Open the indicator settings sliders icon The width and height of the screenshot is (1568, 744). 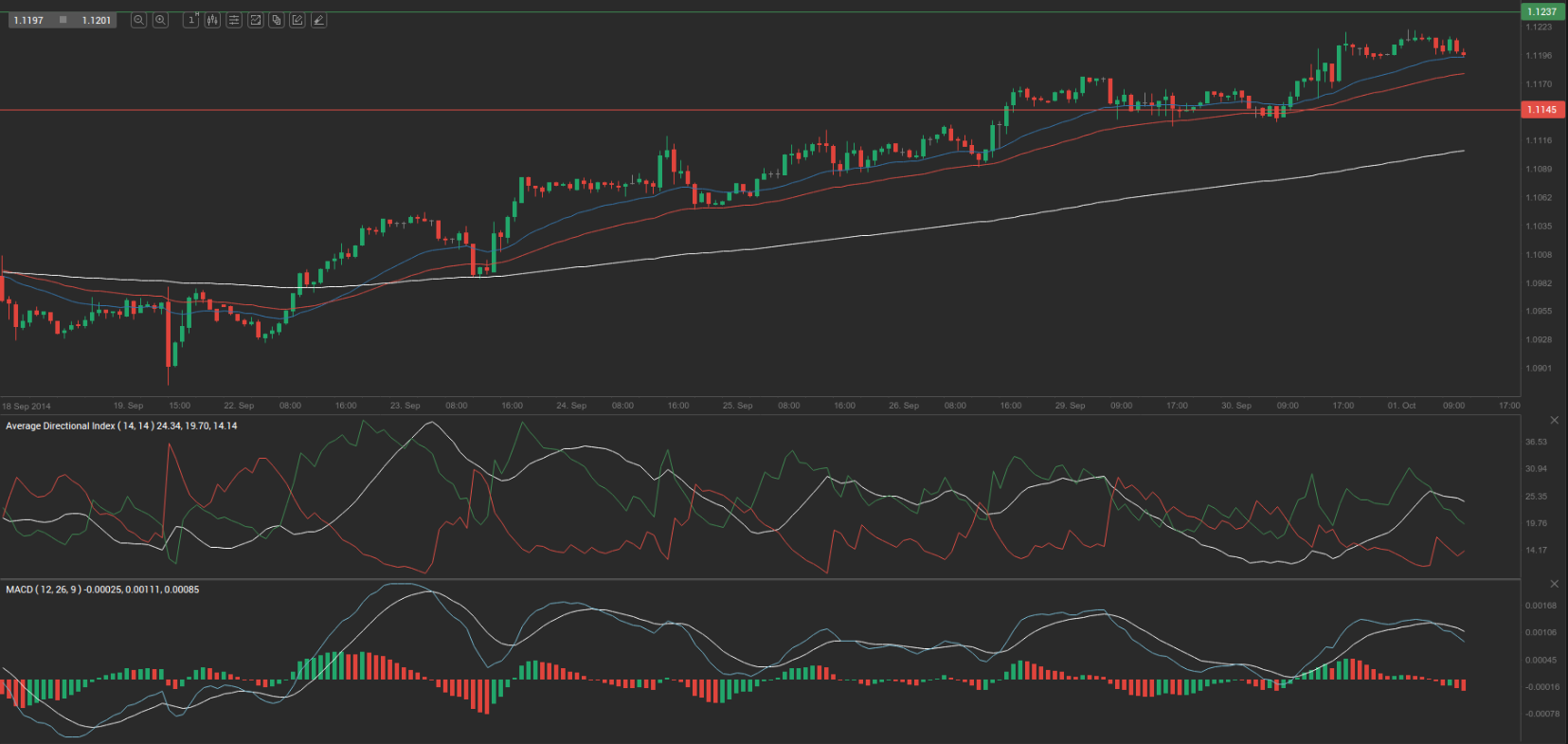pyautogui.click(x=234, y=20)
